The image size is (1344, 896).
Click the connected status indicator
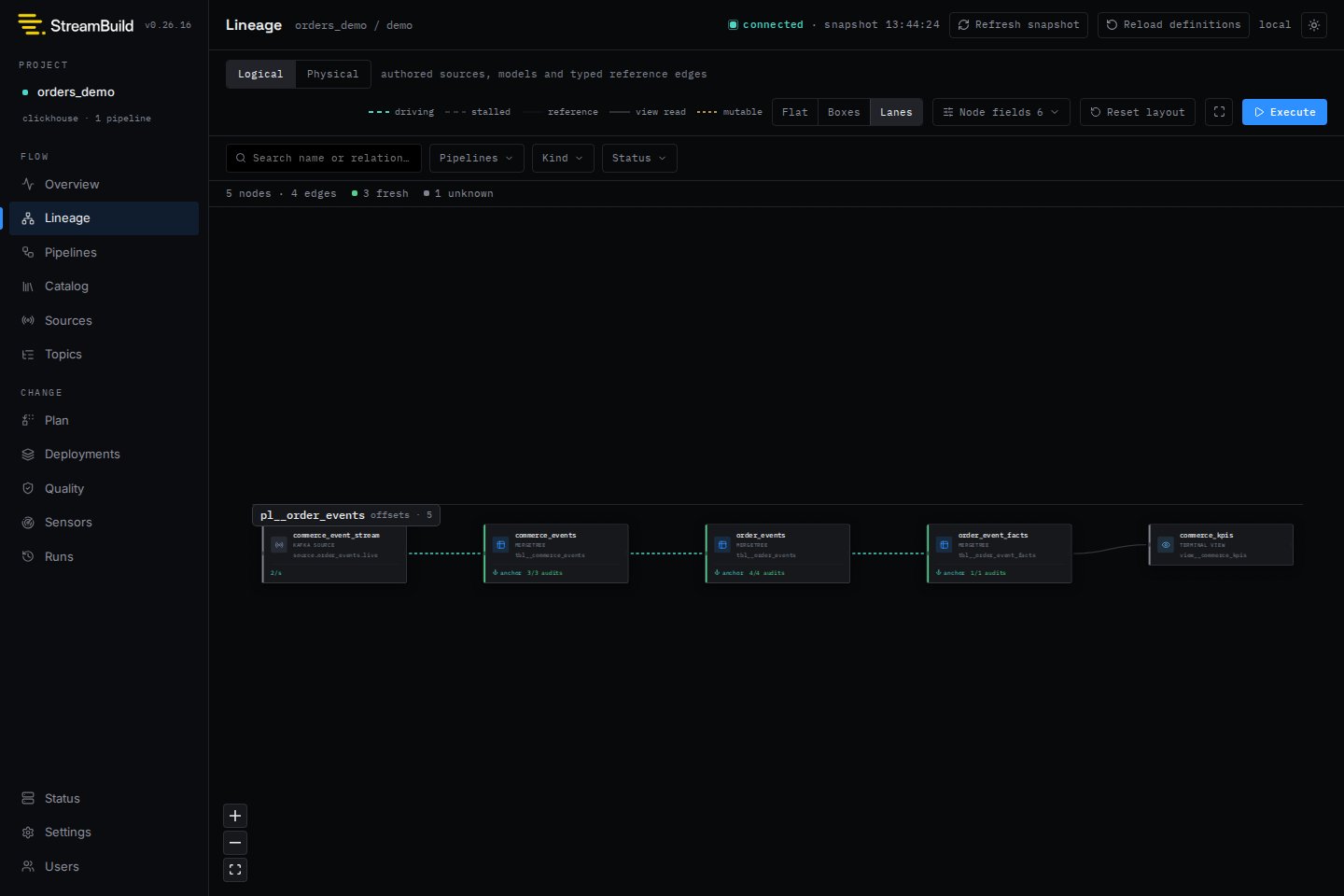(765, 25)
